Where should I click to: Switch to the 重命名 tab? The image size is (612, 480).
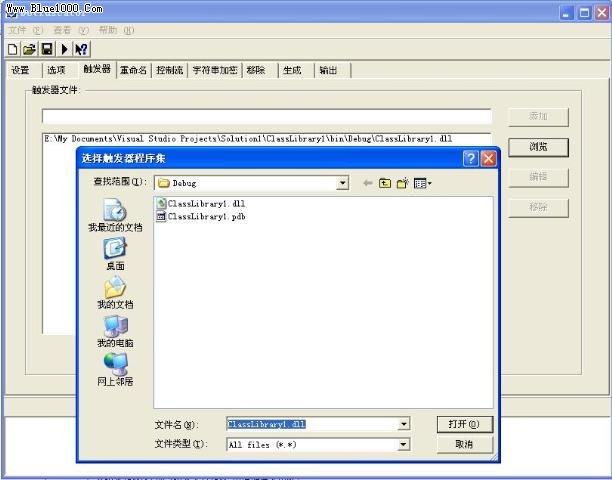pyautogui.click(x=133, y=70)
